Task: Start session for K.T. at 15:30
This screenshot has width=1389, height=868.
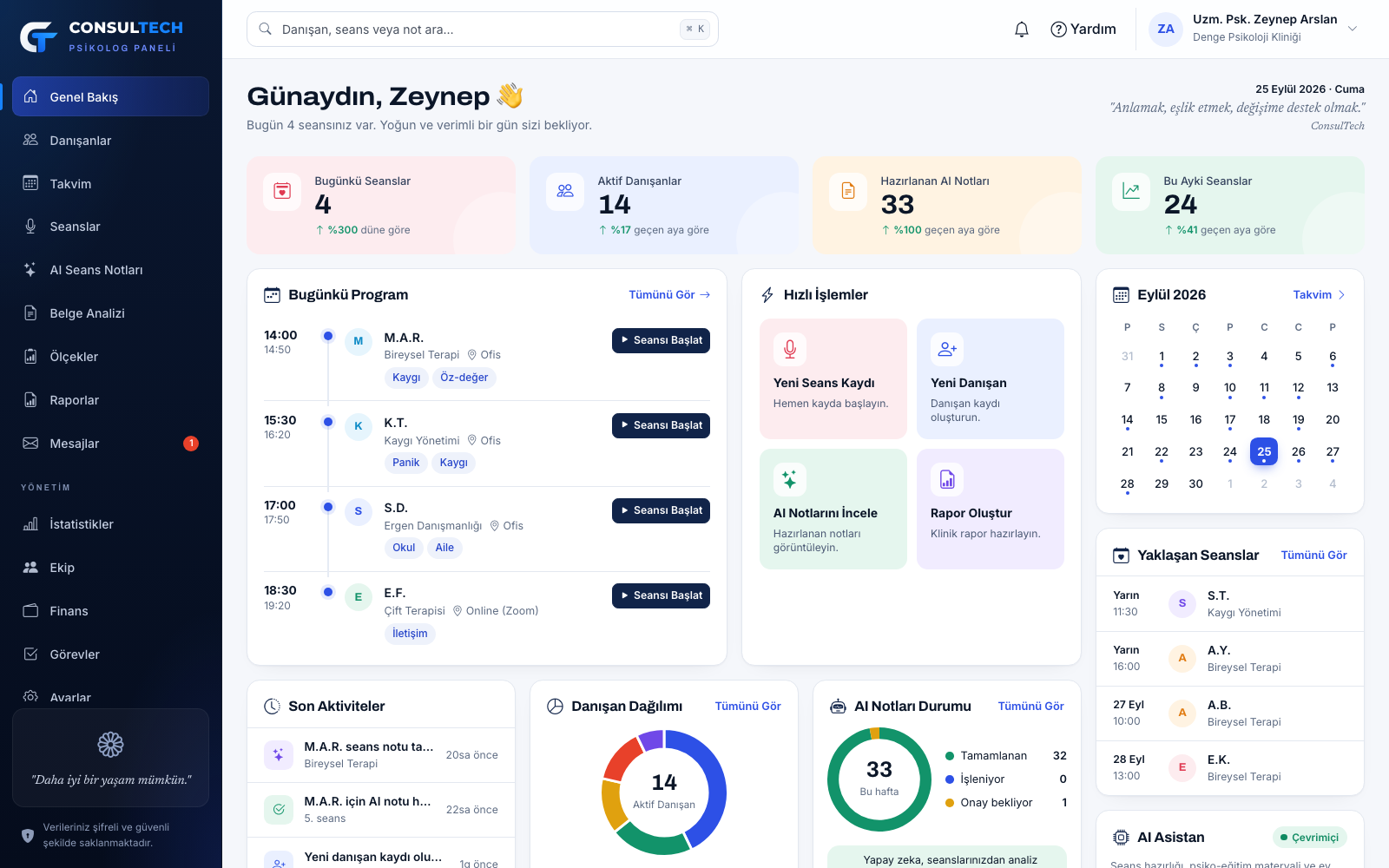Action: click(x=661, y=425)
